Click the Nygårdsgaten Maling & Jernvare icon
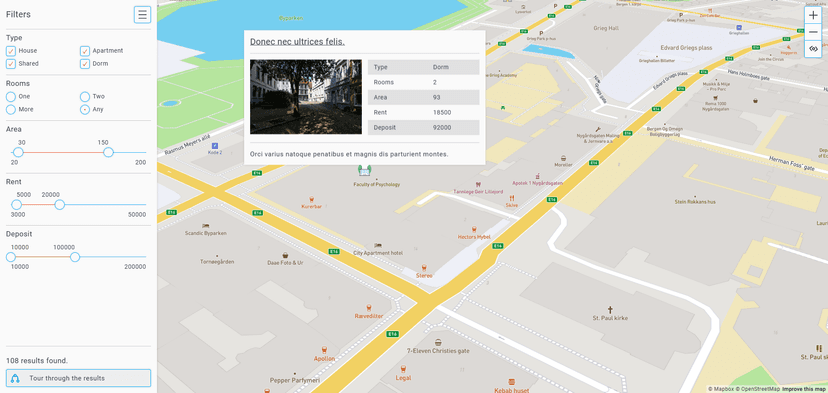The height and width of the screenshot is (393, 828). 598,129
